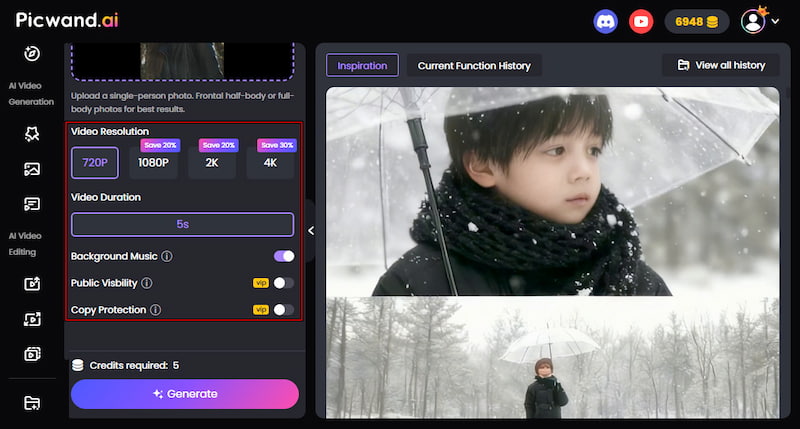
Task: Open the explore compass icon in sidebar
Action: coord(32,54)
